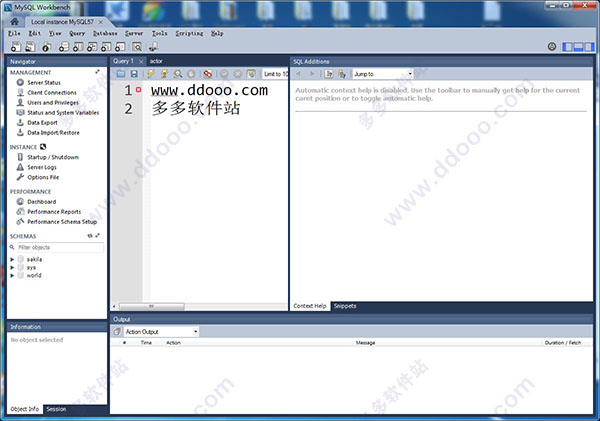Execute the statement under cursor icon
The height and width of the screenshot is (421, 600).
click(164, 74)
